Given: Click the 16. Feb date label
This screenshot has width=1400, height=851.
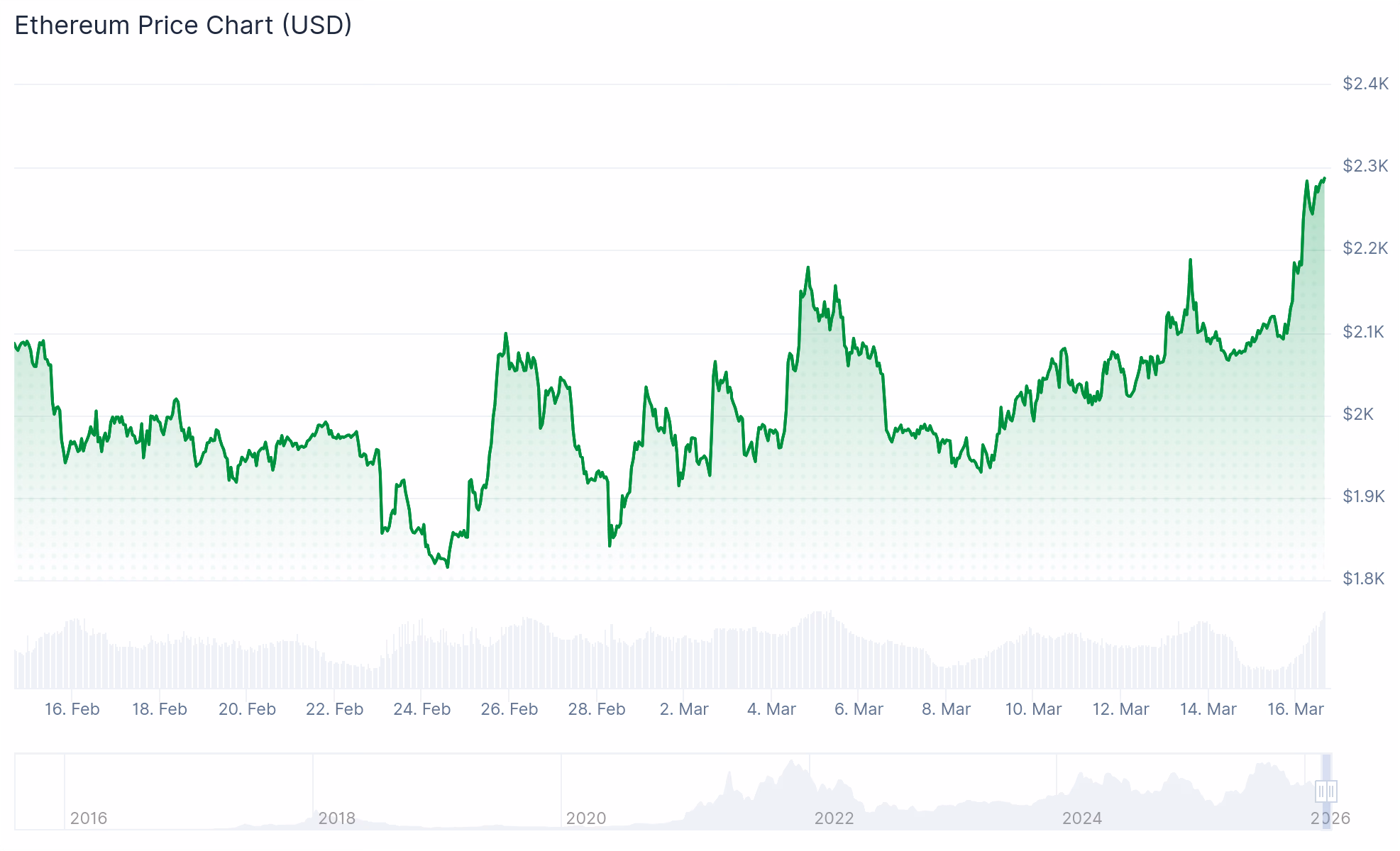Looking at the screenshot, I should (x=72, y=709).
